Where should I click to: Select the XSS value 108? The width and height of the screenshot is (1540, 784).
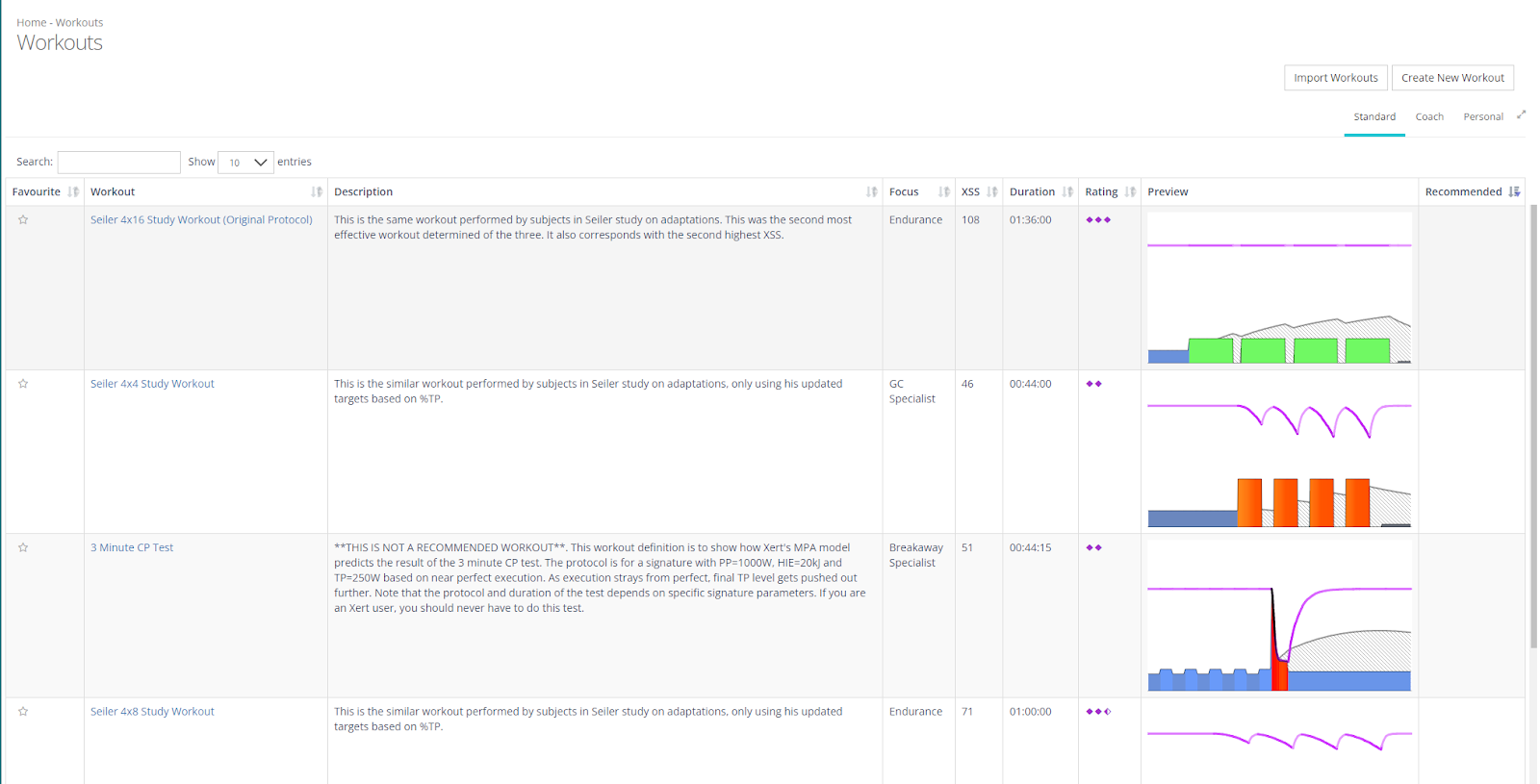tap(970, 220)
